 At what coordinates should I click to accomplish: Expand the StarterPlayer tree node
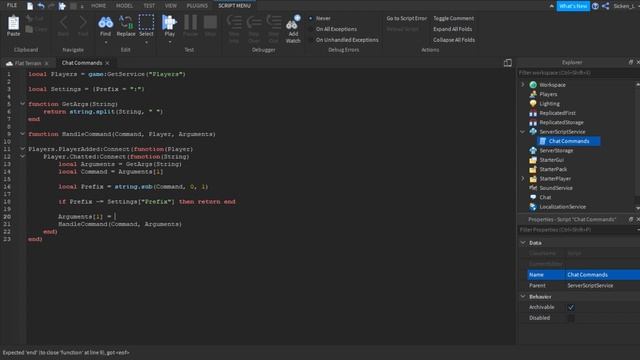523,179
